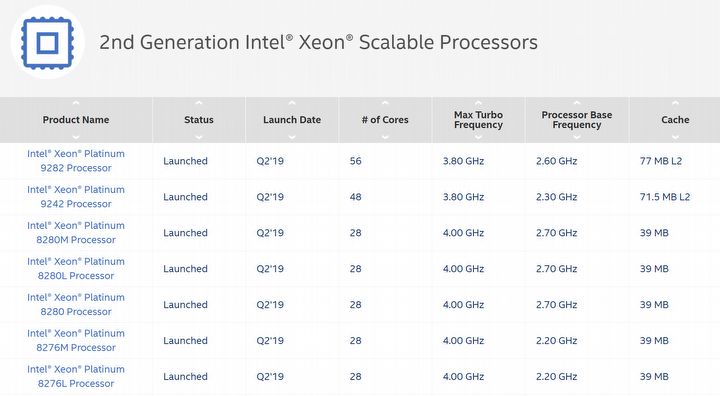Sort Product Name column ascending arrow
This screenshot has width=720, height=396.
tap(76, 103)
